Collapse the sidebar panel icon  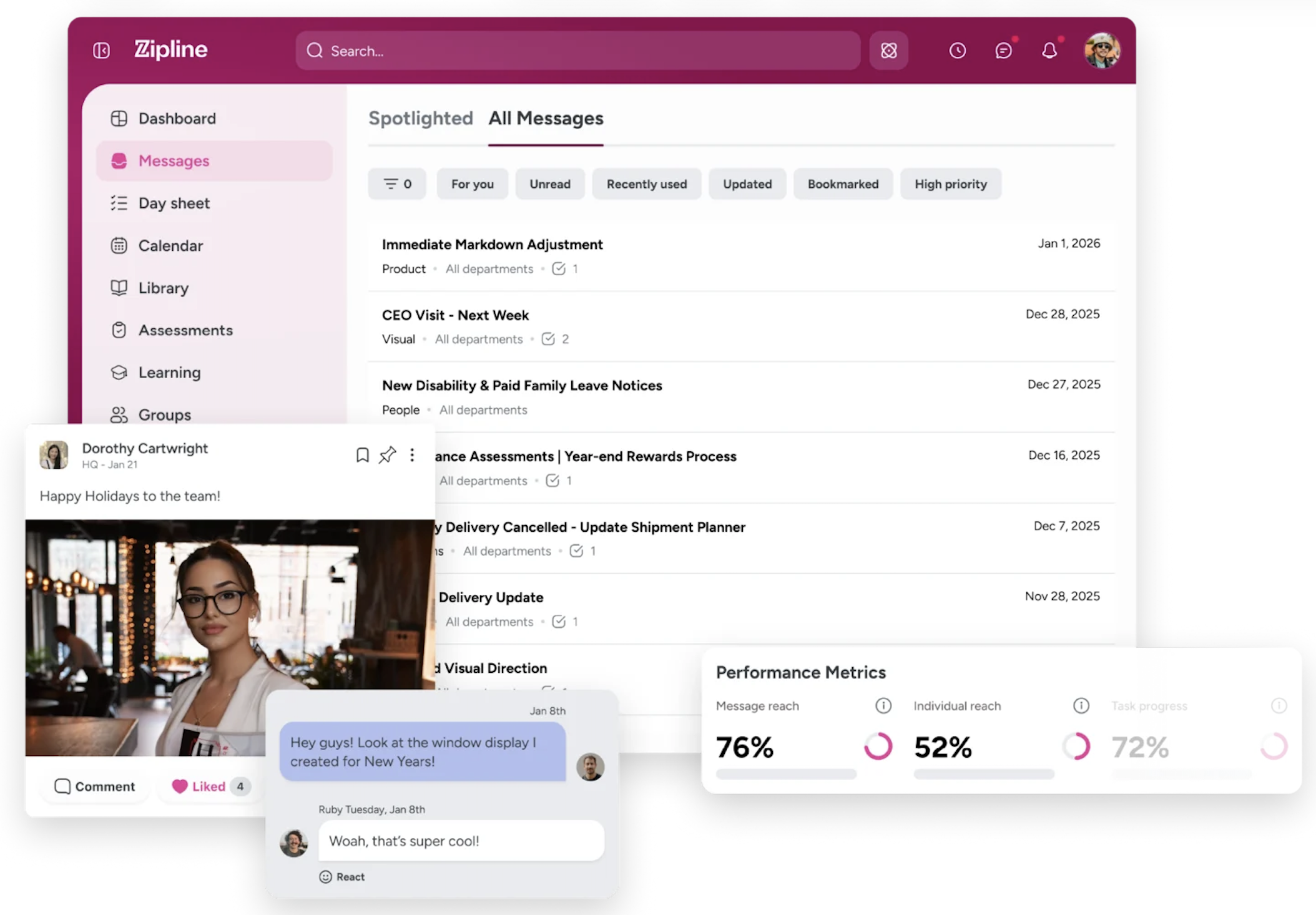(x=101, y=50)
